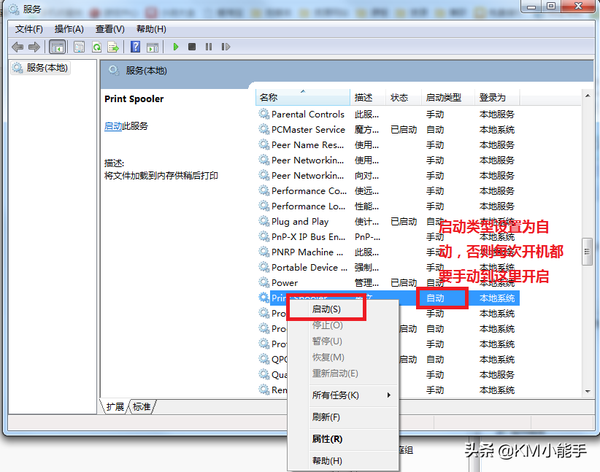Switch to the 标准 tab
Image resolution: width=600 pixels, height=472 pixels.
coord(142,407)
